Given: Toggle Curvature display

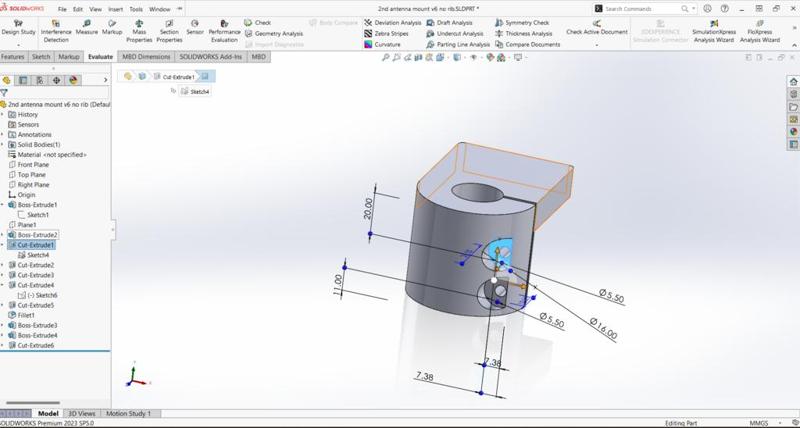Looking at the screenshot, I should [386, 44].
